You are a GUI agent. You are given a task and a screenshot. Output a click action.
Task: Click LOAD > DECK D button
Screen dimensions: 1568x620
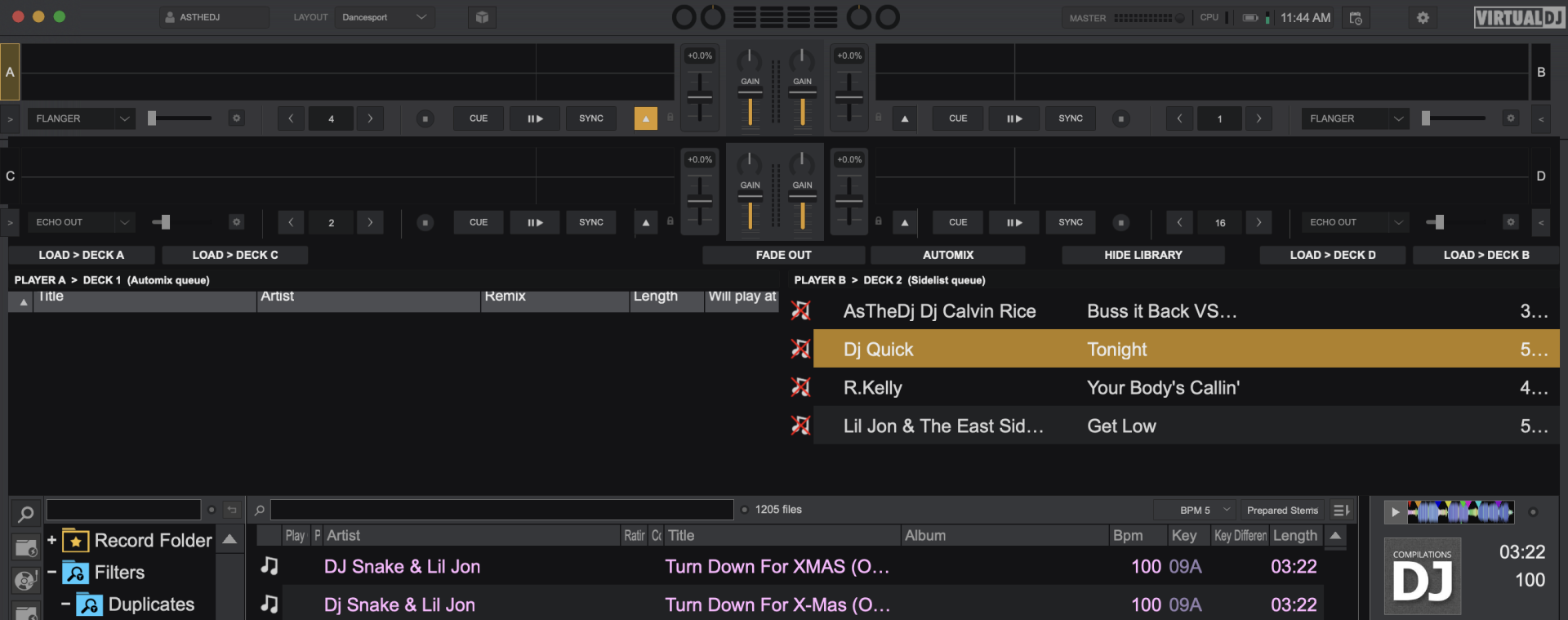click(x=1333, y=255)
